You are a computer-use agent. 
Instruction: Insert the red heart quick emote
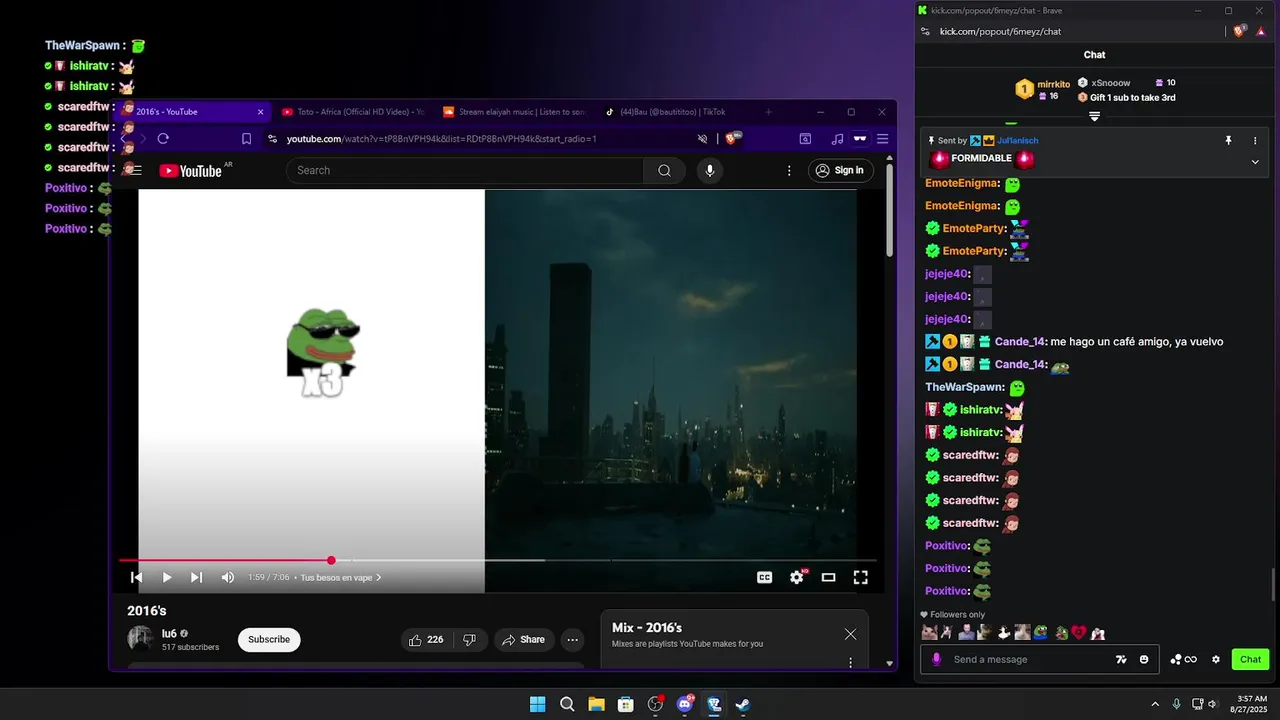pyautogui.click(x=1079, y=632)
